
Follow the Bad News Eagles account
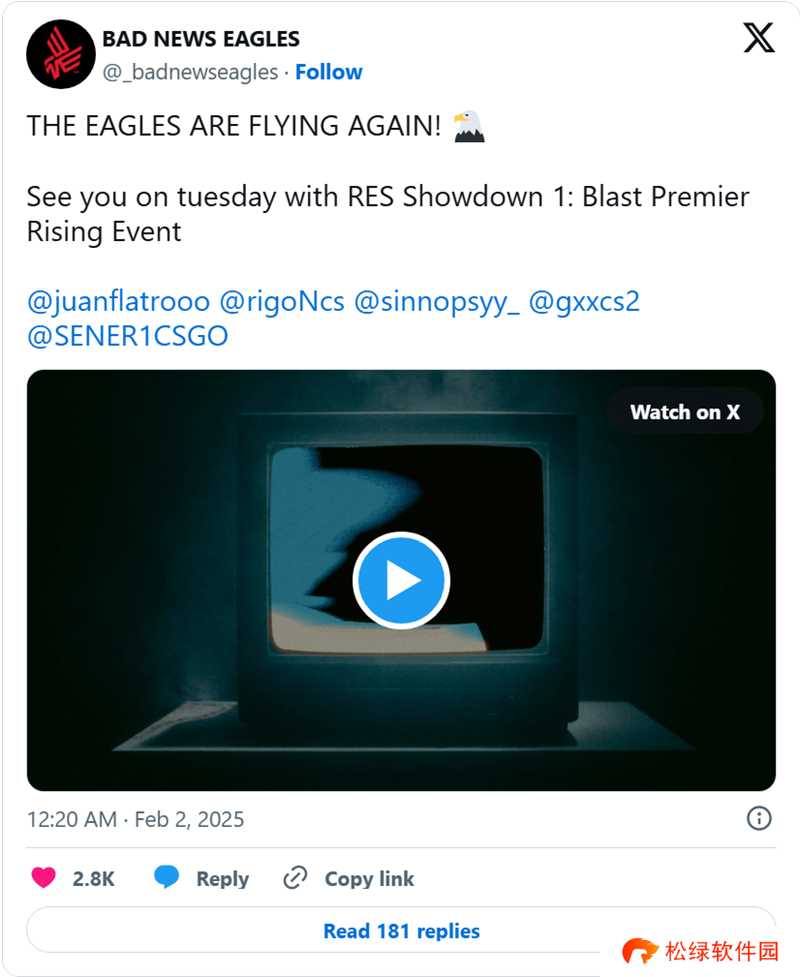tap(329, 72)
